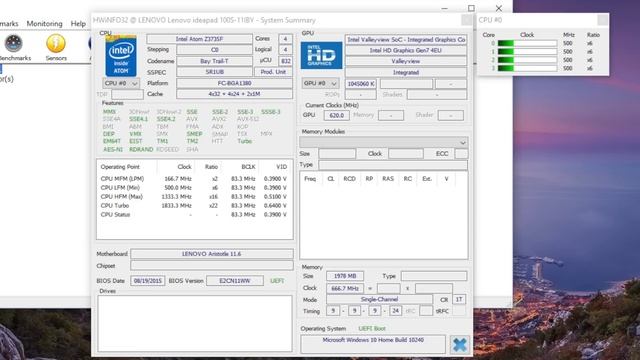The width and height of the screenshot is (640, 360).
Task: Click the UEFI label beside BIOS Version
Action: (x=277, y=281)
